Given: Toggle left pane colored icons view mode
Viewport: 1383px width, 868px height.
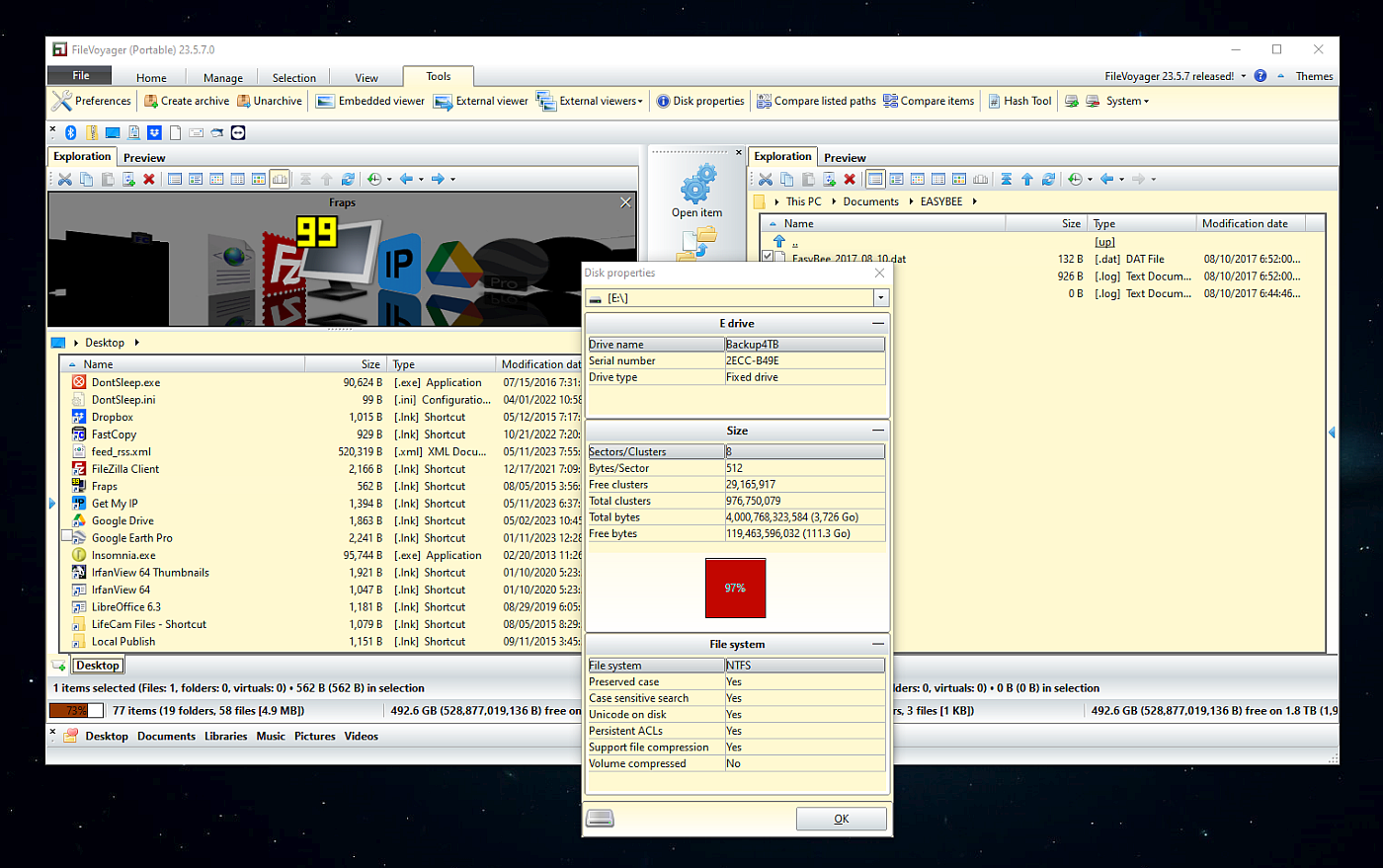Looking at the screenshot, I should click(259, 179).
